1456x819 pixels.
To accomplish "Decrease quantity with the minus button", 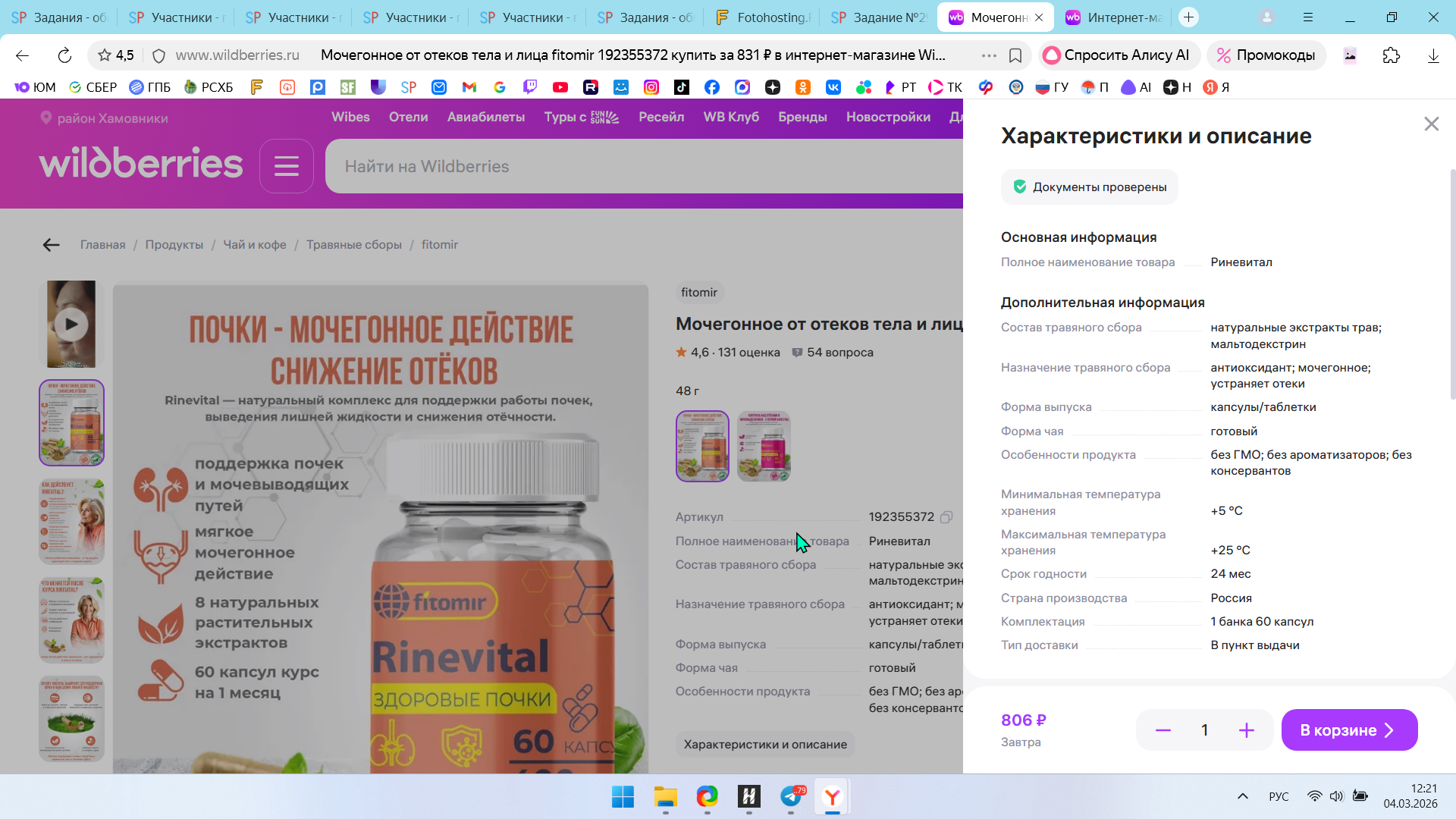I will pos(1163,730).
